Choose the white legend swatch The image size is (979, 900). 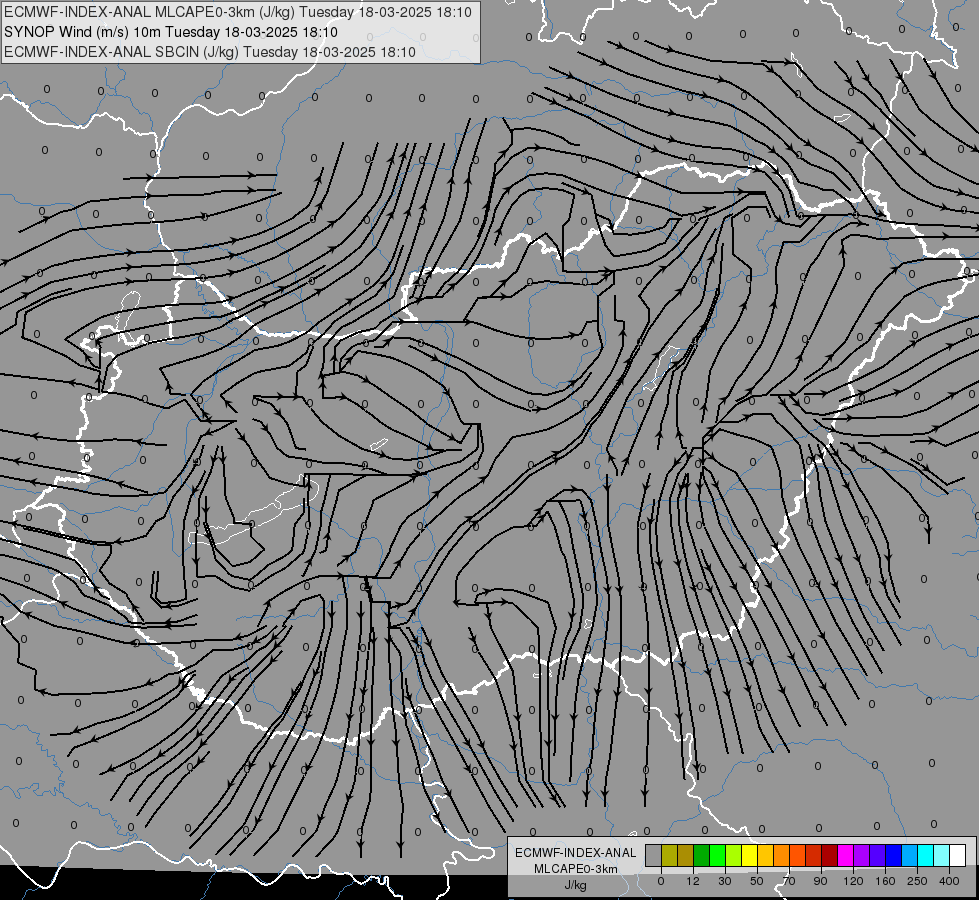click(x=958, y=855)
